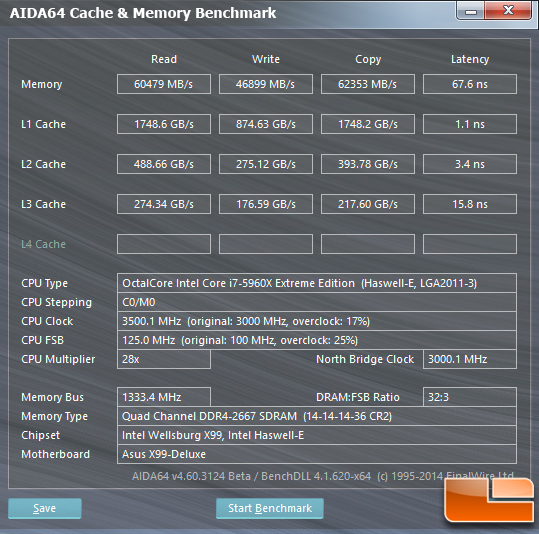The image size is (539, 534).
Task: Click L3 Cache Latency value 15.8 ns
Action: (470, 204)
